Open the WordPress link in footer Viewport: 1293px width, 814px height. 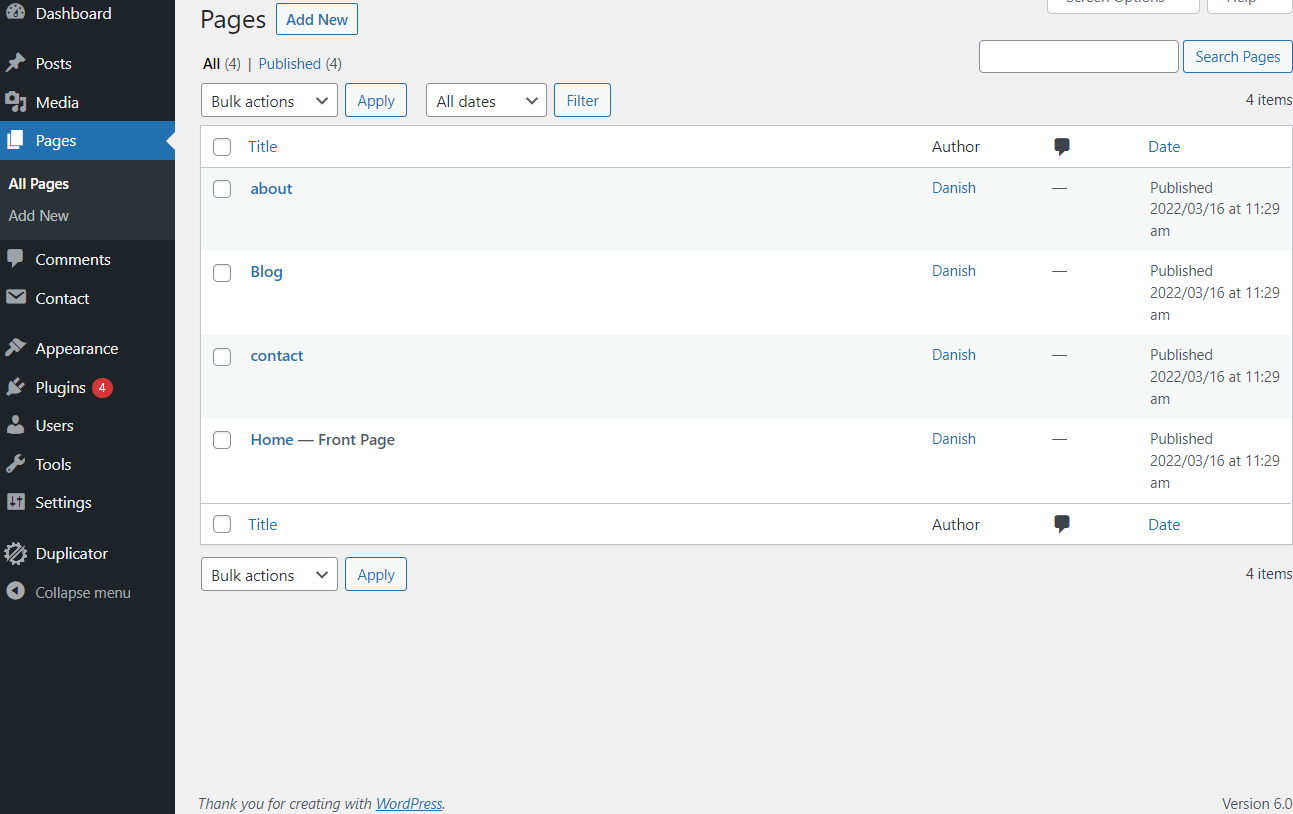tap(409, 803)
